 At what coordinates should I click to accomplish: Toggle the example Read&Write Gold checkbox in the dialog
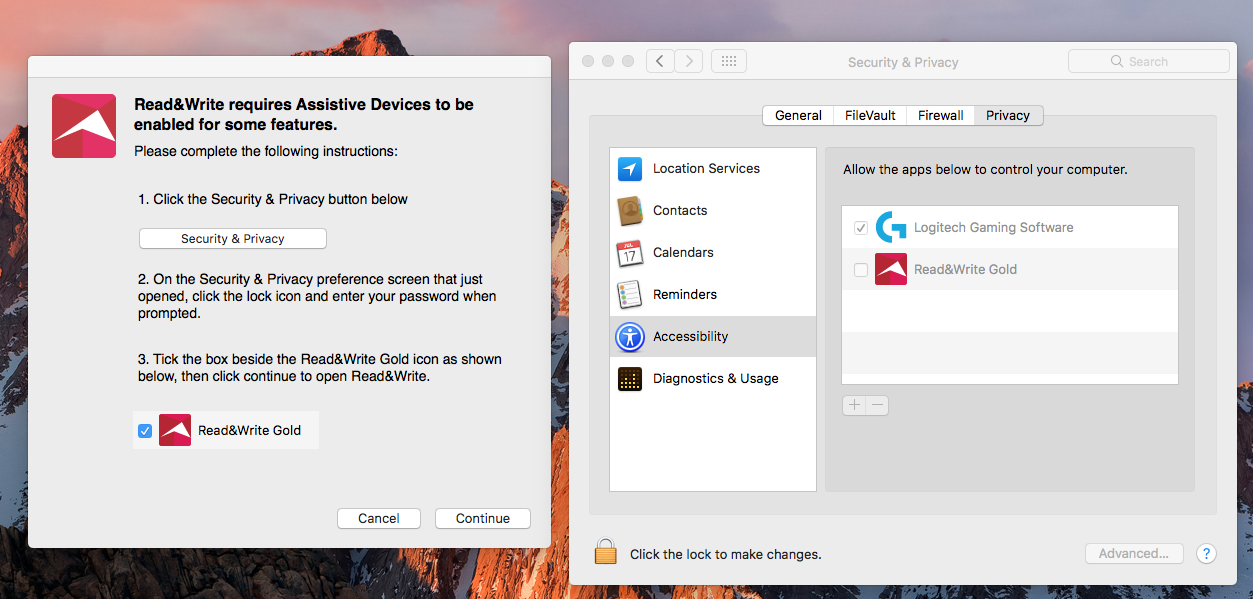tap(145, 431)
